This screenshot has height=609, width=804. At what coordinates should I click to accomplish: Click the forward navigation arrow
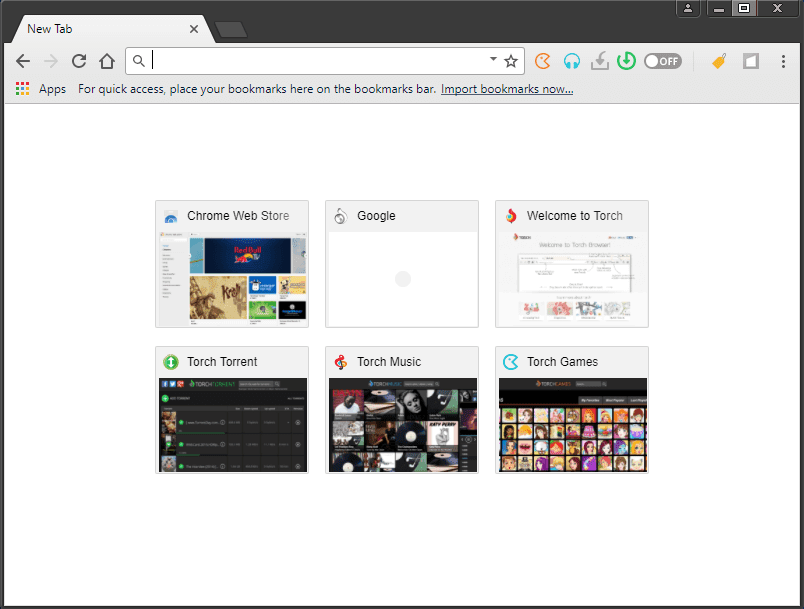[51, 62]
